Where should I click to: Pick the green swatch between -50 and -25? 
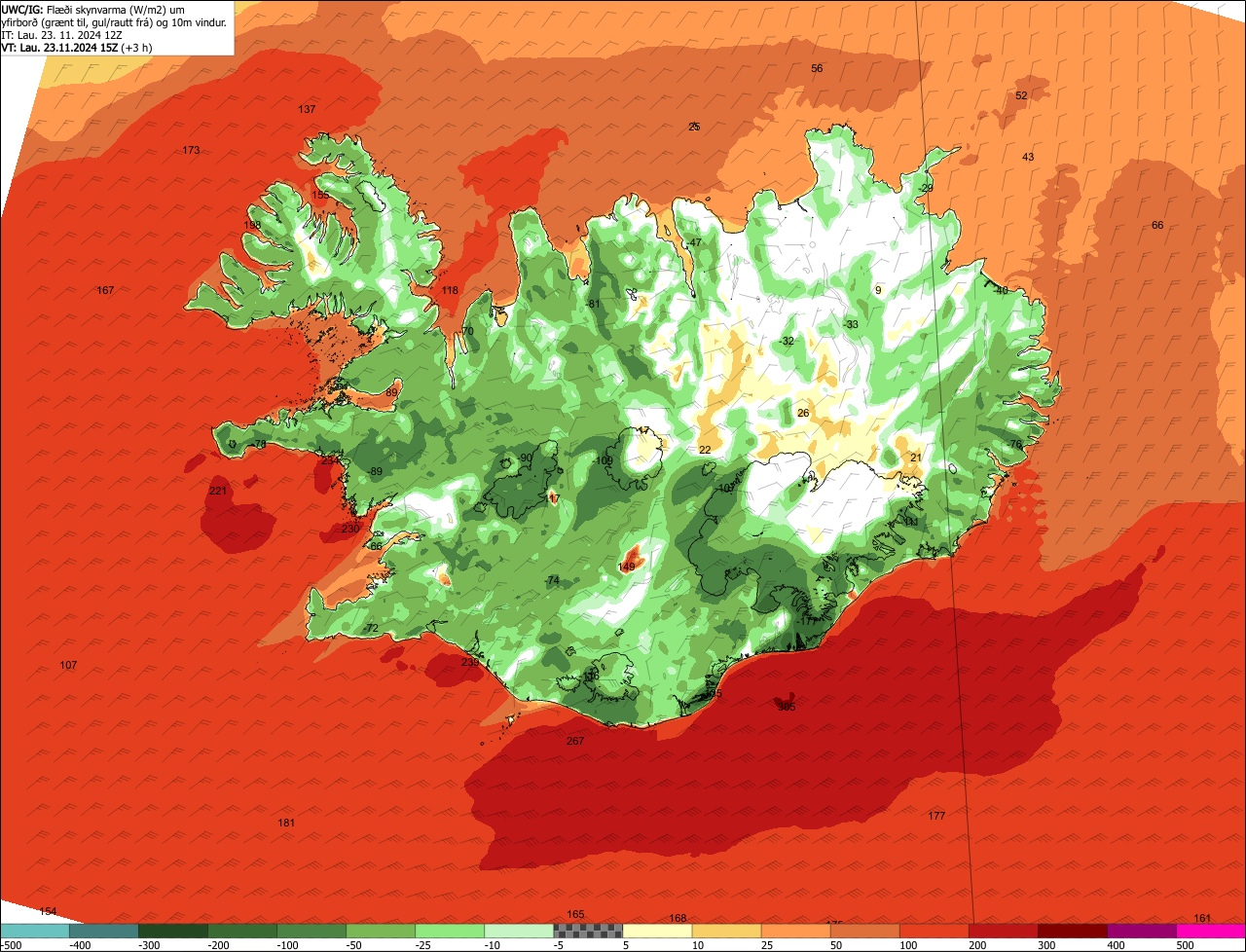click(382, 931)
